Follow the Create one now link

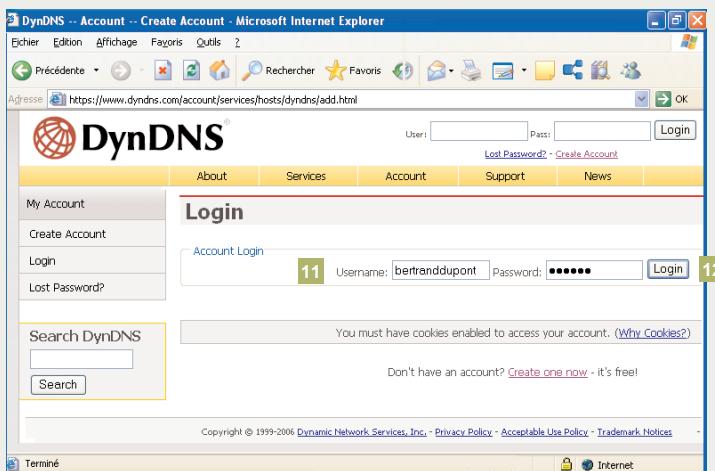[x=548, y=373]
